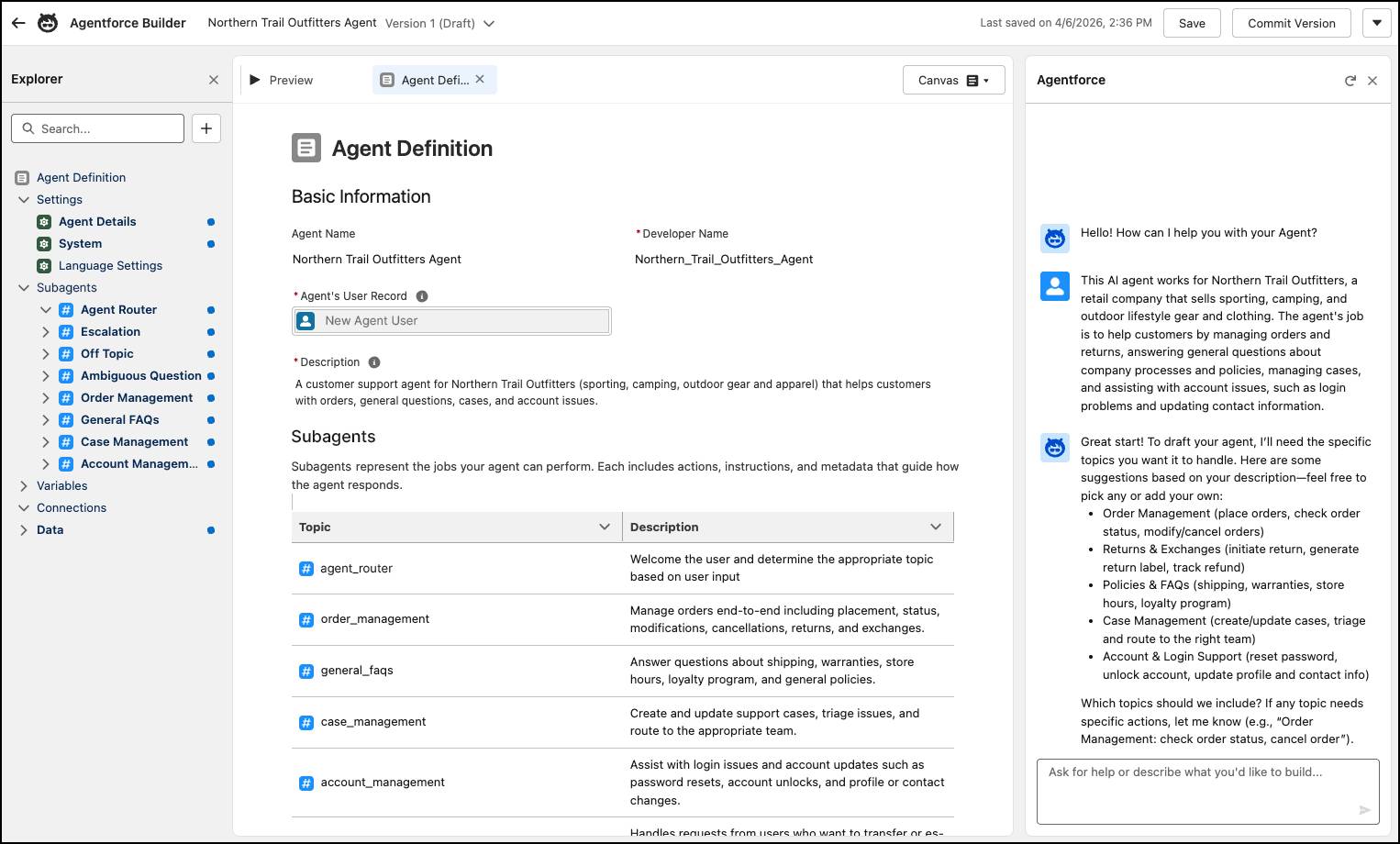This screenshot has width=1400, height=844.
Task: Click the Agentforce astro logo icon
Action: pos(48,23)
